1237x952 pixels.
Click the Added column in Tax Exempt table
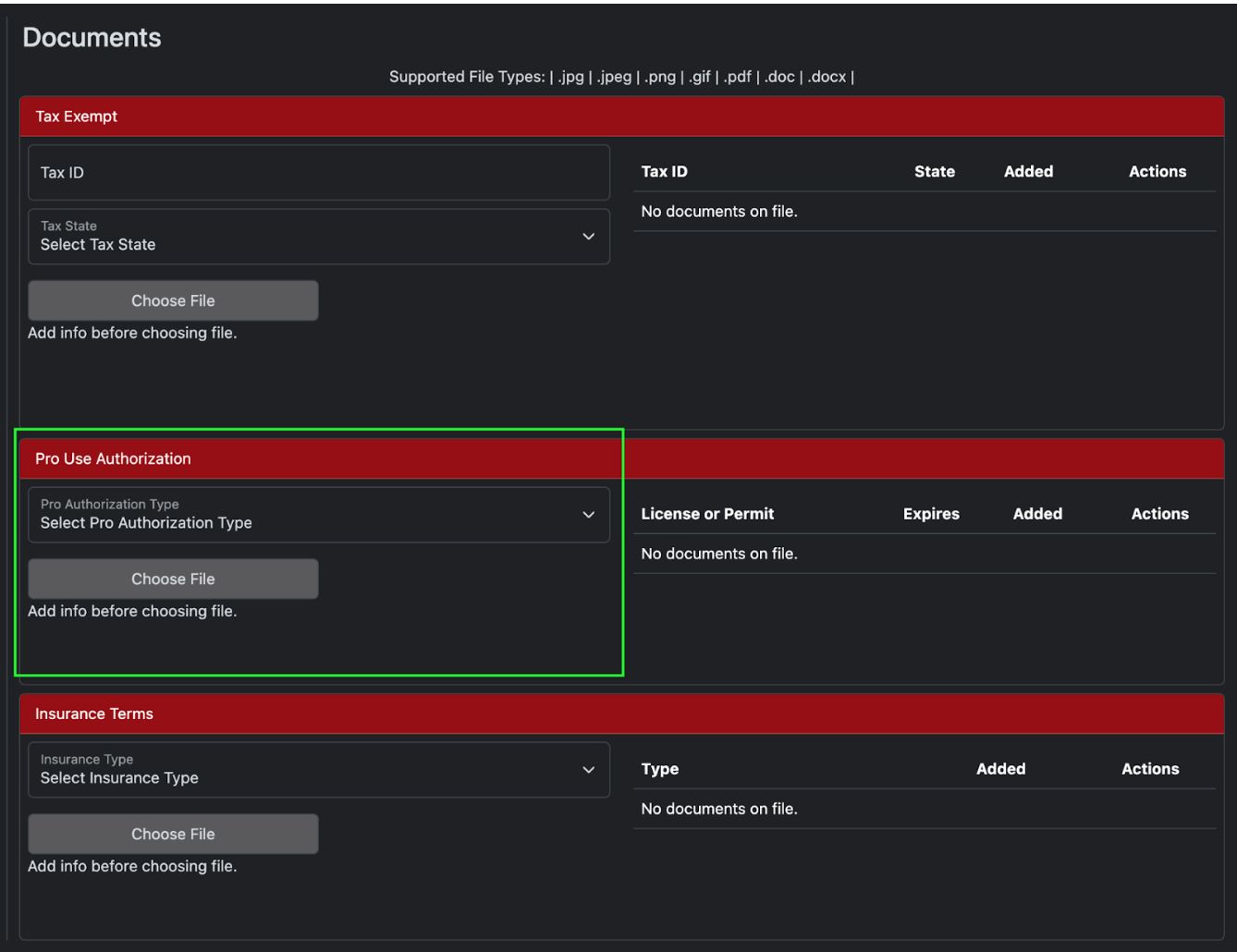(x=1028, y=172)
